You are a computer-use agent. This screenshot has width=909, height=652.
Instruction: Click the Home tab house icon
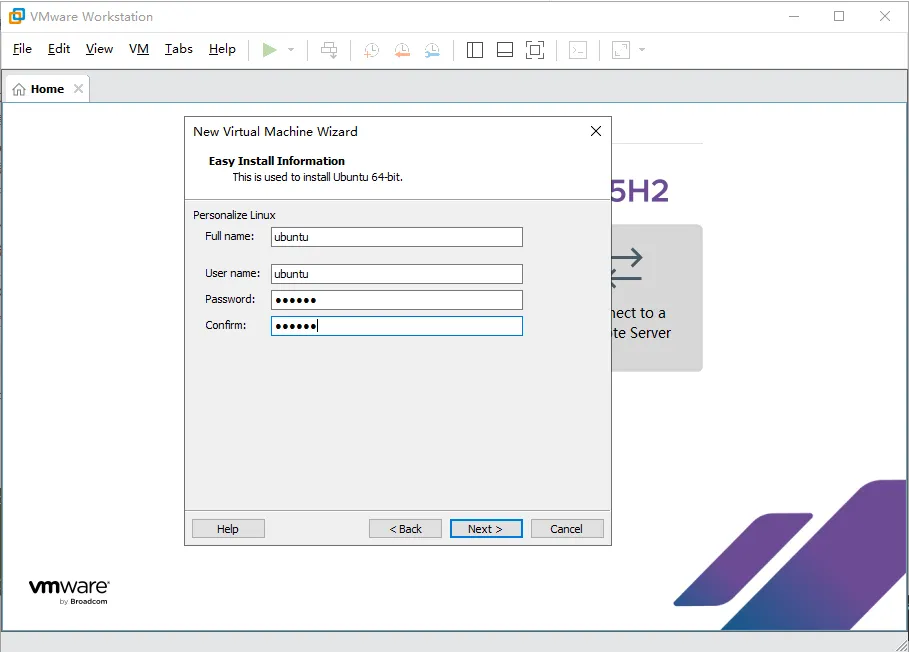pyautogui.click(x=19, y=89)
